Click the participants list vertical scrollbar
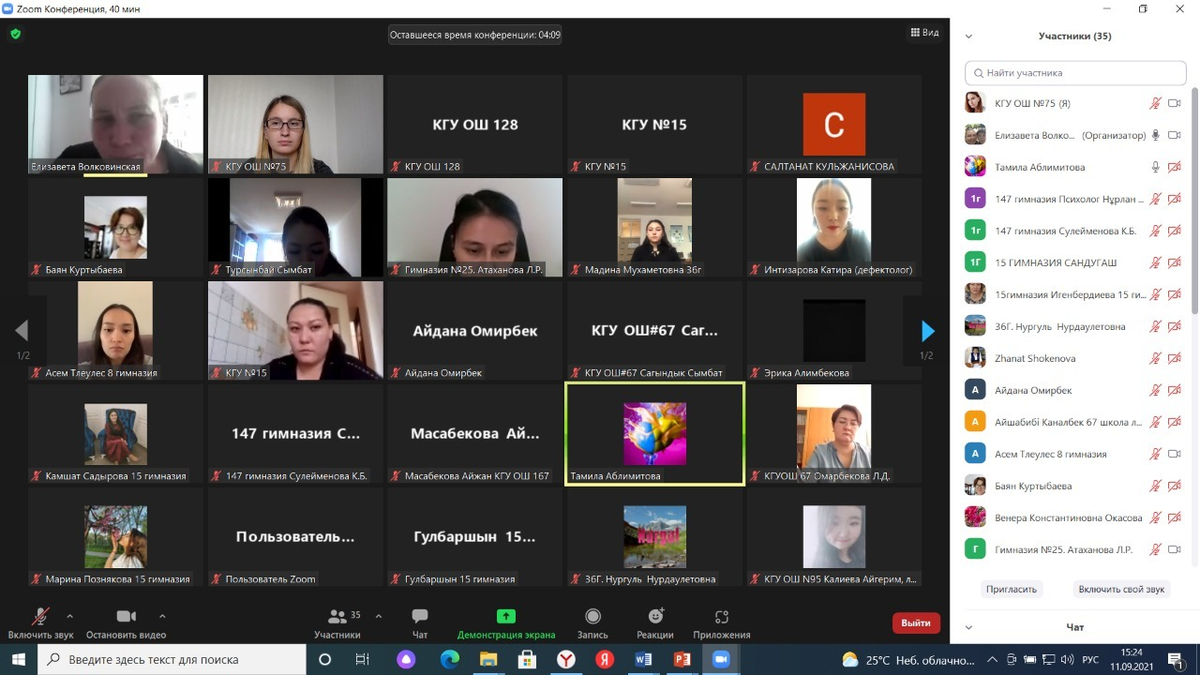 click(1193, 200)
